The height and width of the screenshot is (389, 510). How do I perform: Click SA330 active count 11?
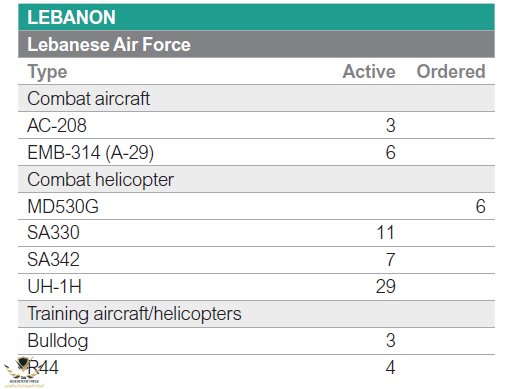[x=386, y=232]
